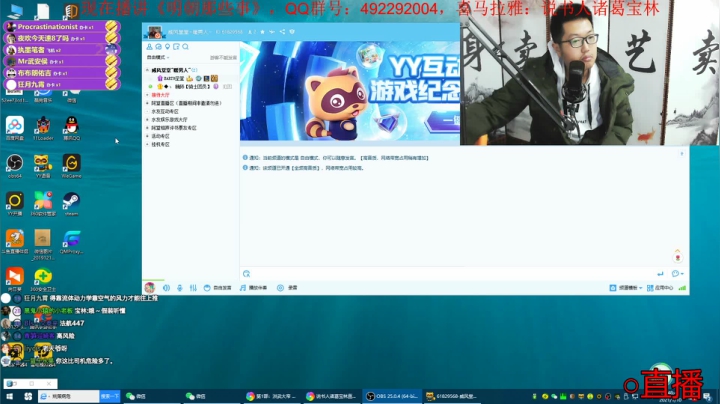This screenshot has width=720, height=404.
Task: Open the Windows Start button
Action: 9,396
